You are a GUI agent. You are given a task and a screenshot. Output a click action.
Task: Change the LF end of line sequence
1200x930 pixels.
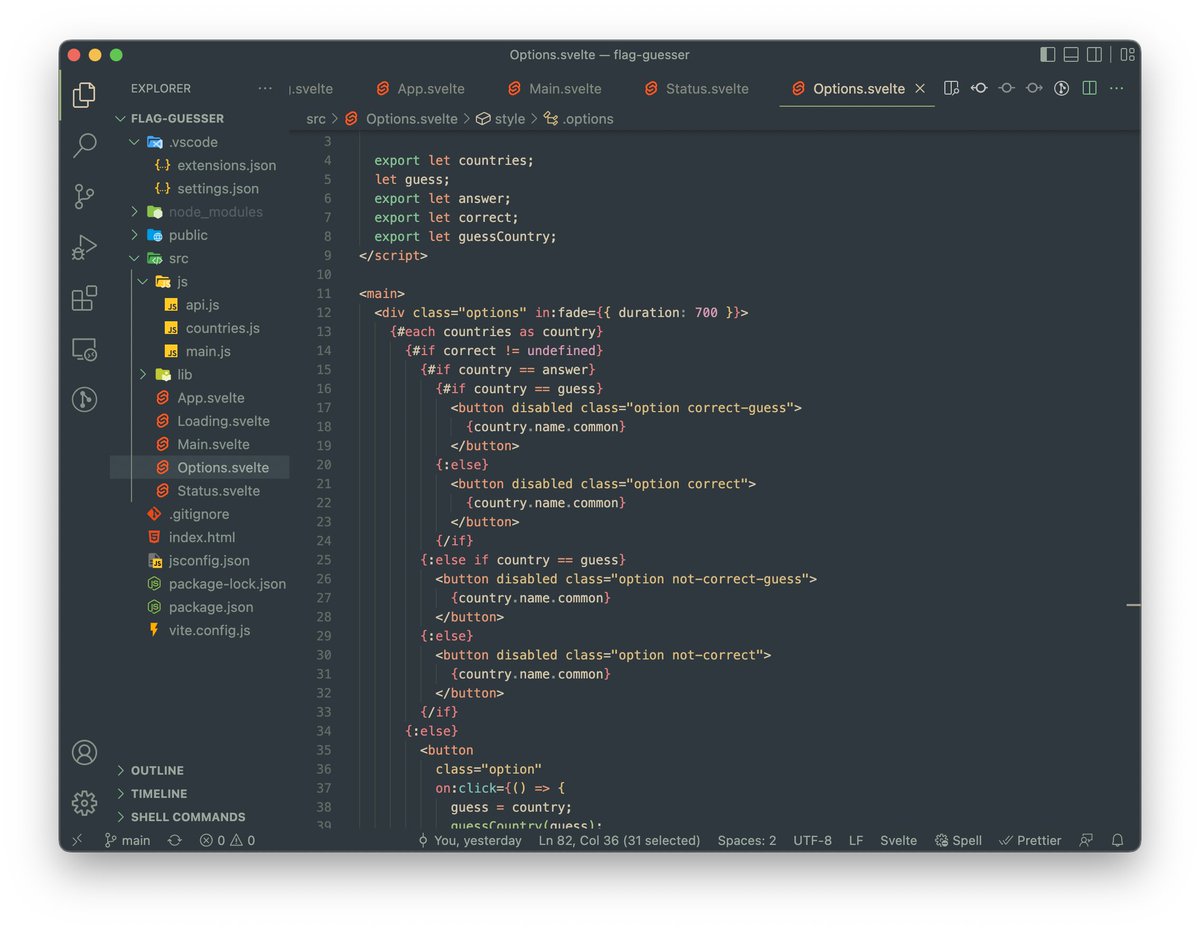[856, 841]
